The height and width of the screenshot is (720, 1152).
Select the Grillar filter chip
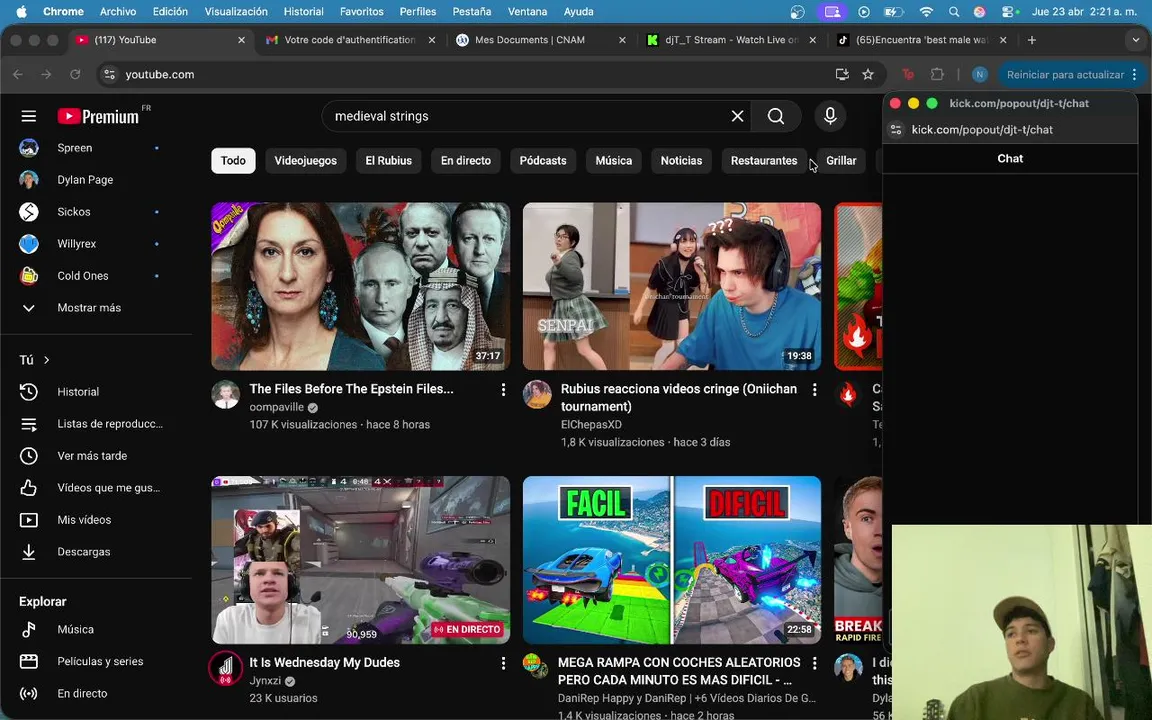pos(841,160)
